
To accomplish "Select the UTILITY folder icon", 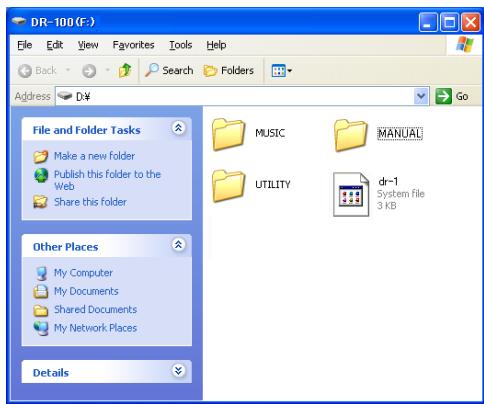I will [x=229, y=186].
